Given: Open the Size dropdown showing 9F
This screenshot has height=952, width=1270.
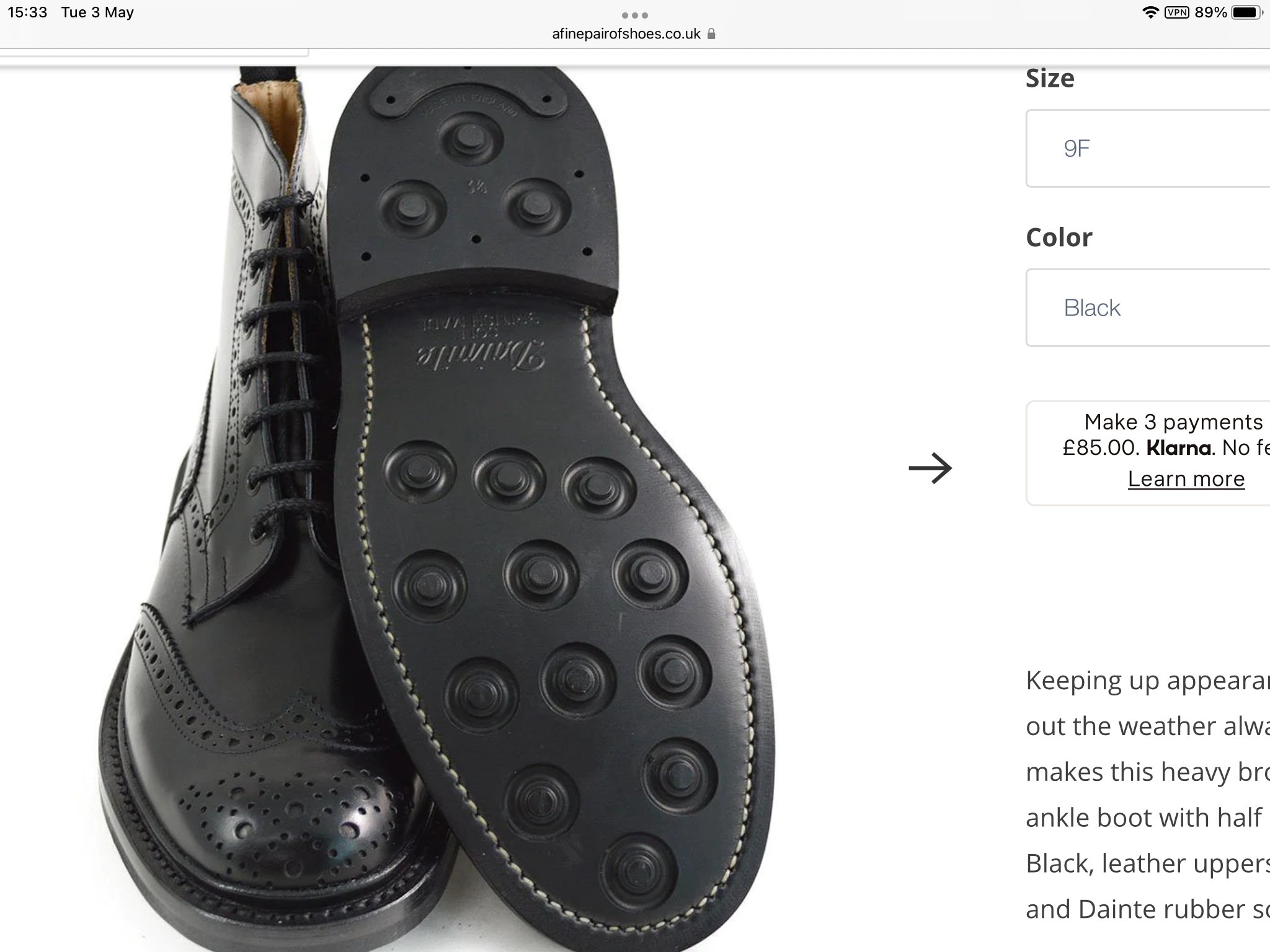Looking at the screenshot, I should point(1148,148).
